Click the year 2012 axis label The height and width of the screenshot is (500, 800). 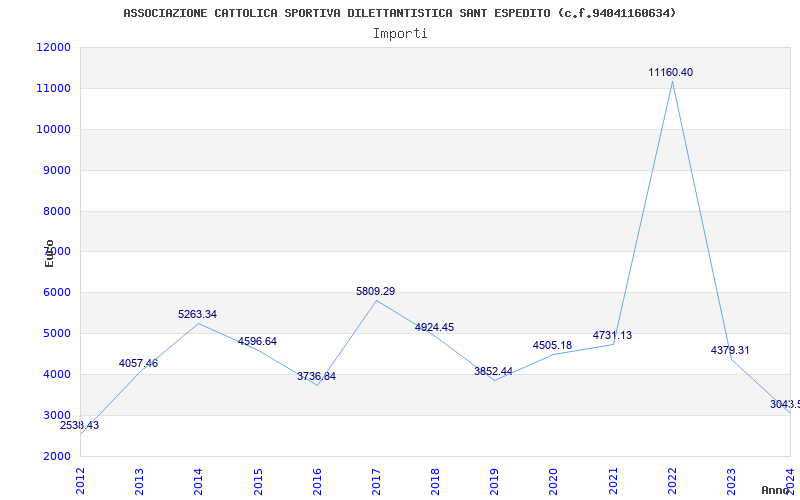81,481
